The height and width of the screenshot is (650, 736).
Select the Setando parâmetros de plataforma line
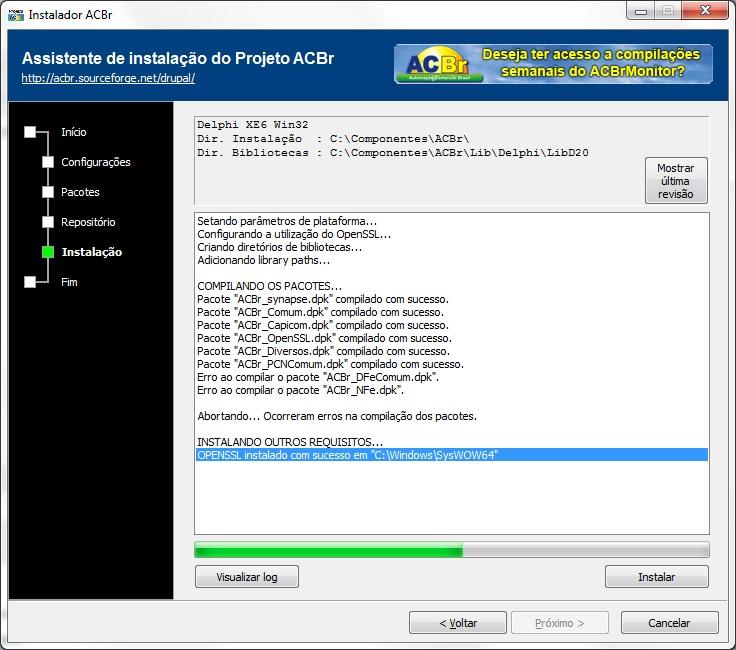click(x=287, y=221)
